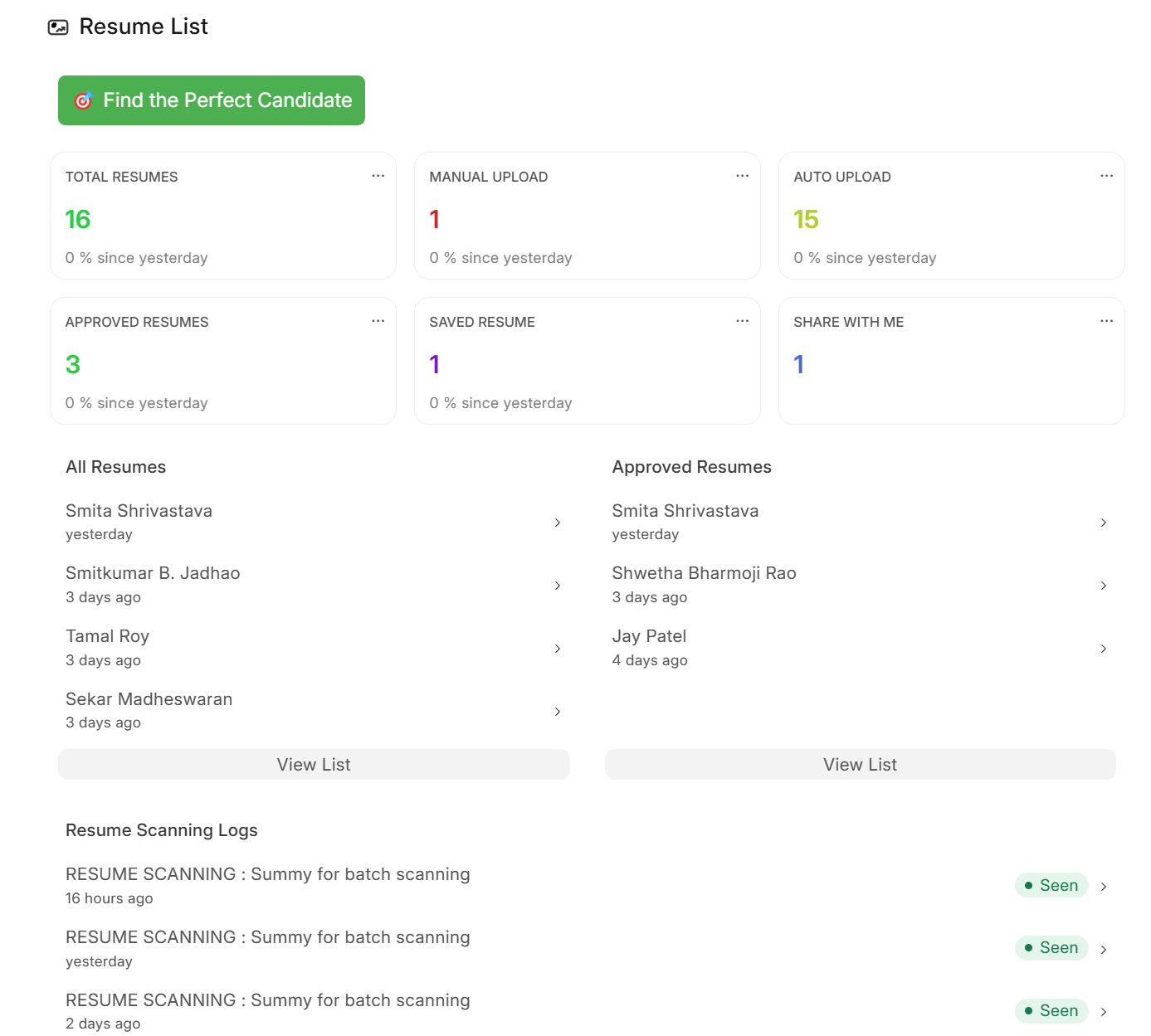Click the target icon on Find Candidate button

click(x=83, y=100)
